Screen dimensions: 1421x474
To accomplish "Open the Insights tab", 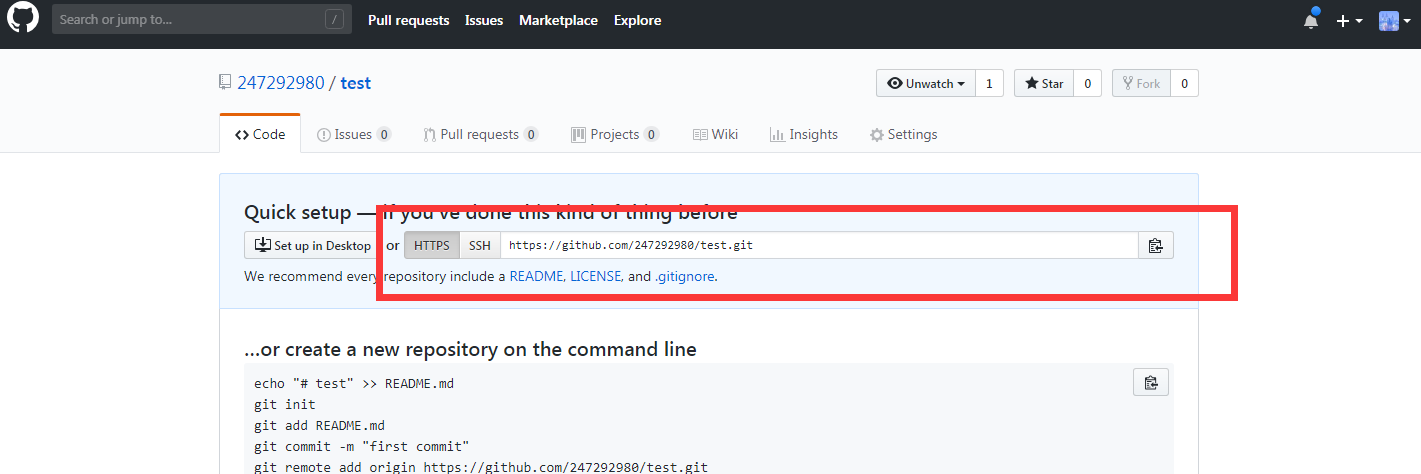I will 804,134.
